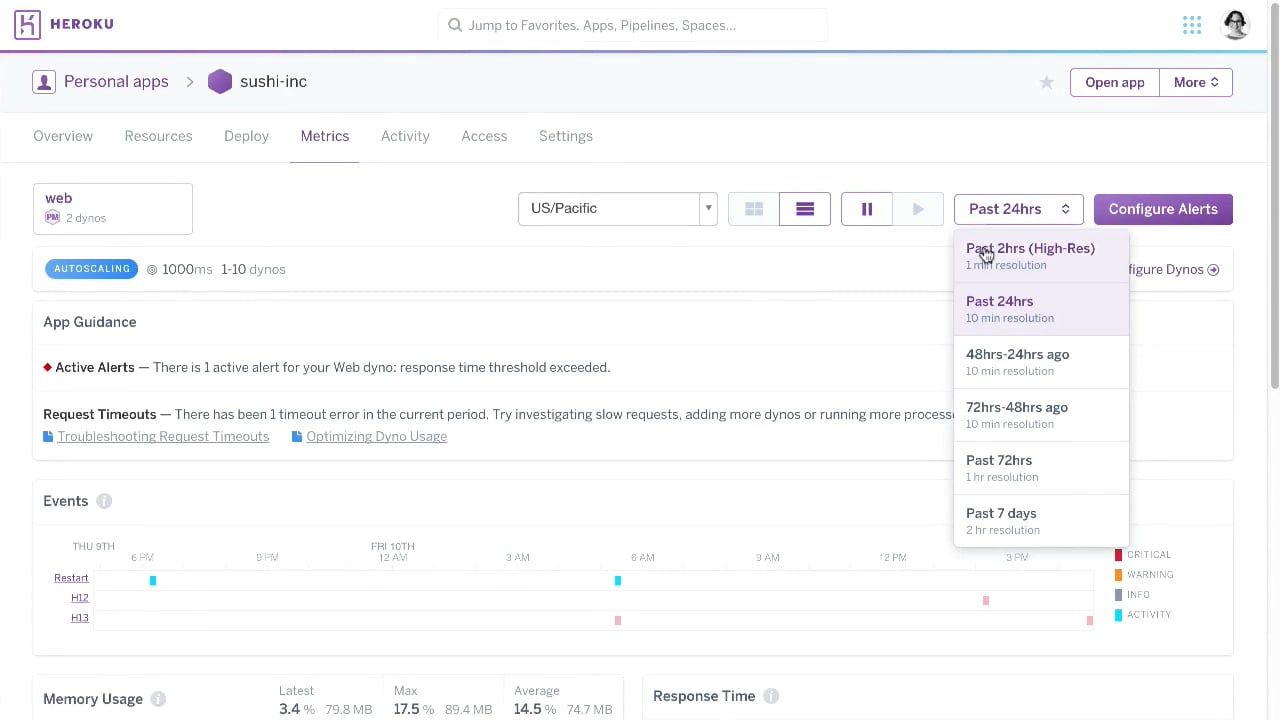This screenshot has height=720, width=1280.
Task: Click the sushi-inc hexagon app icon
Action: click(x=220, y=82)
